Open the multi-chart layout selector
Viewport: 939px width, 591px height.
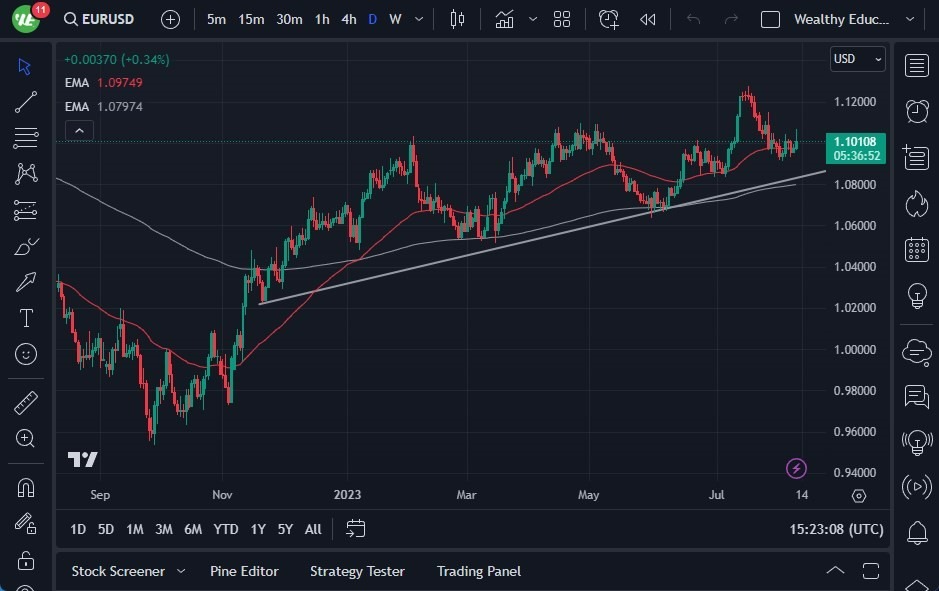(561, 18)
